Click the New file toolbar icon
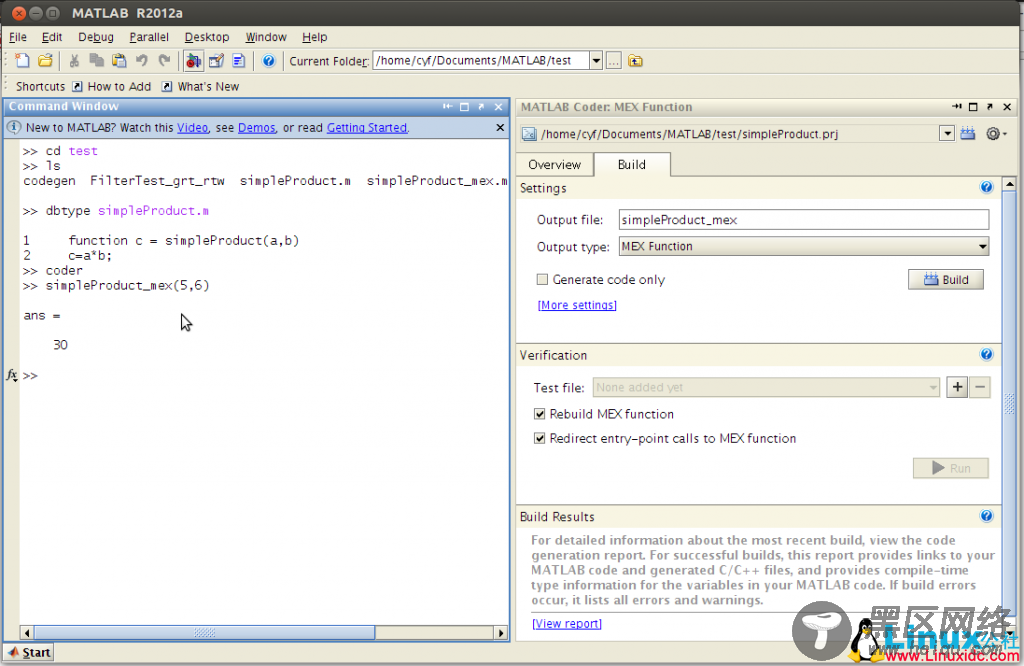The image size is (1024, 666). coord(22,61)
